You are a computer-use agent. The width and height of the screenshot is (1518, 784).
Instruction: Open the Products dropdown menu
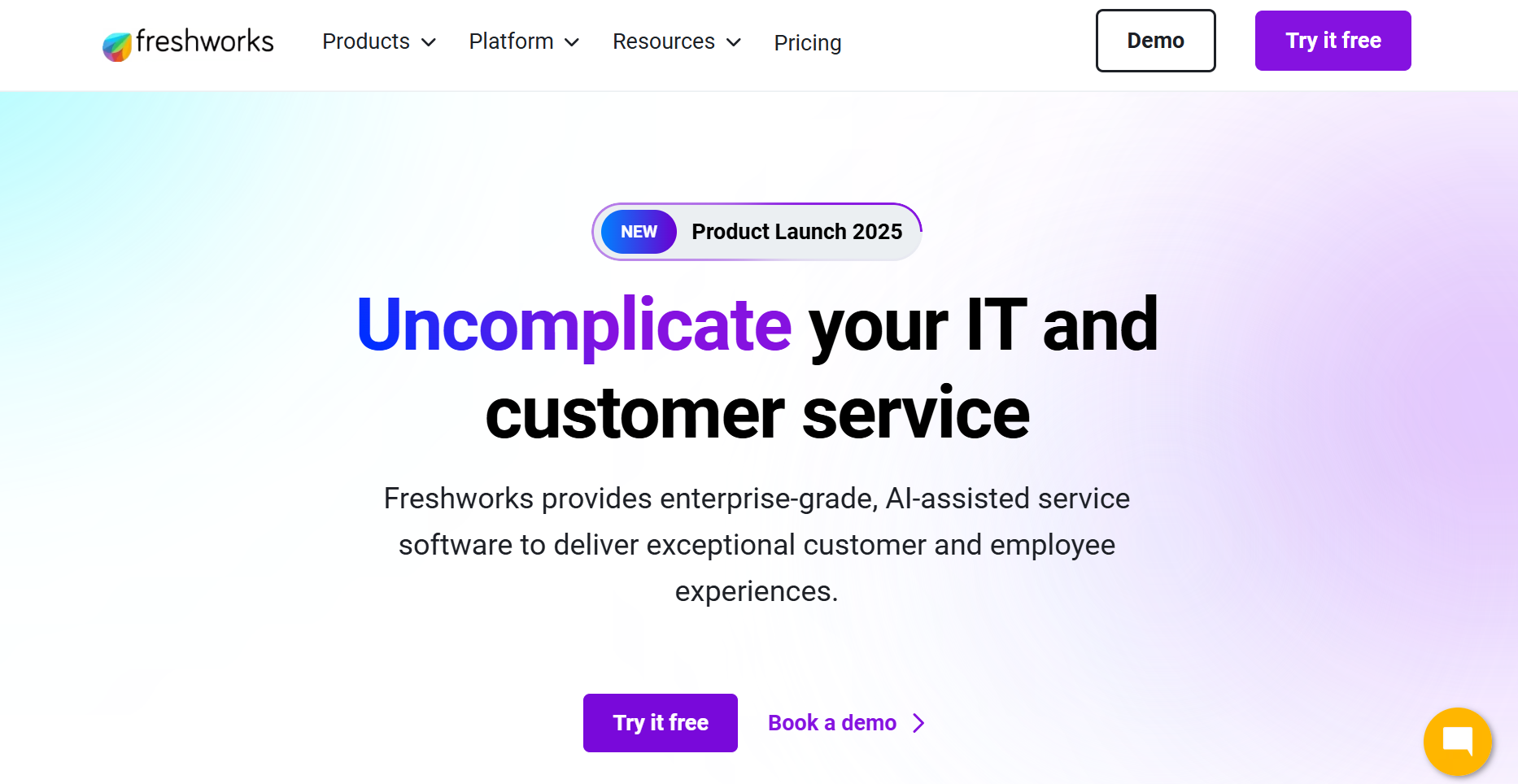pyautogui.click(x=366, y=41)
